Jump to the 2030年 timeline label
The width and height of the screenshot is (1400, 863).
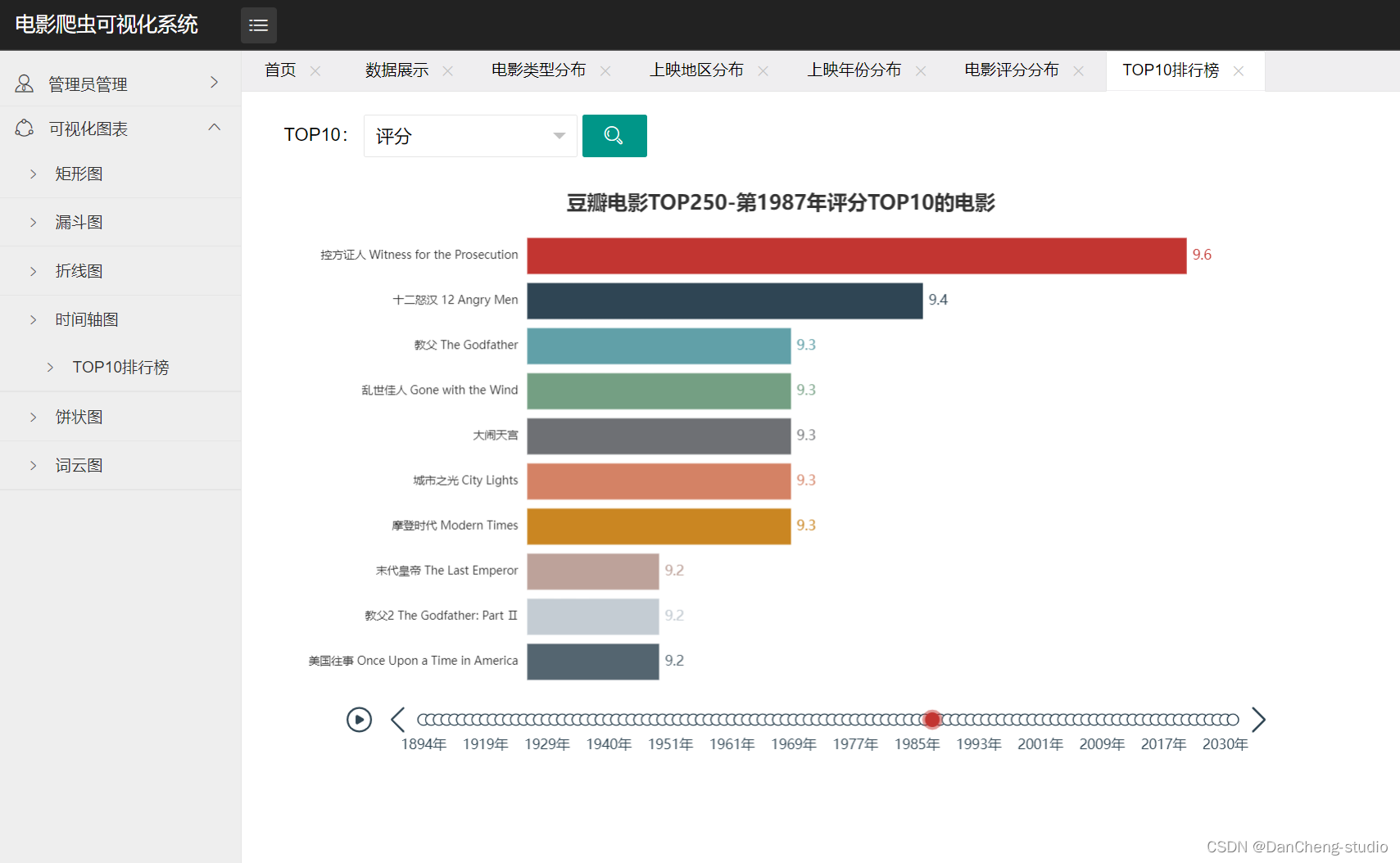tap(1226, 744)
